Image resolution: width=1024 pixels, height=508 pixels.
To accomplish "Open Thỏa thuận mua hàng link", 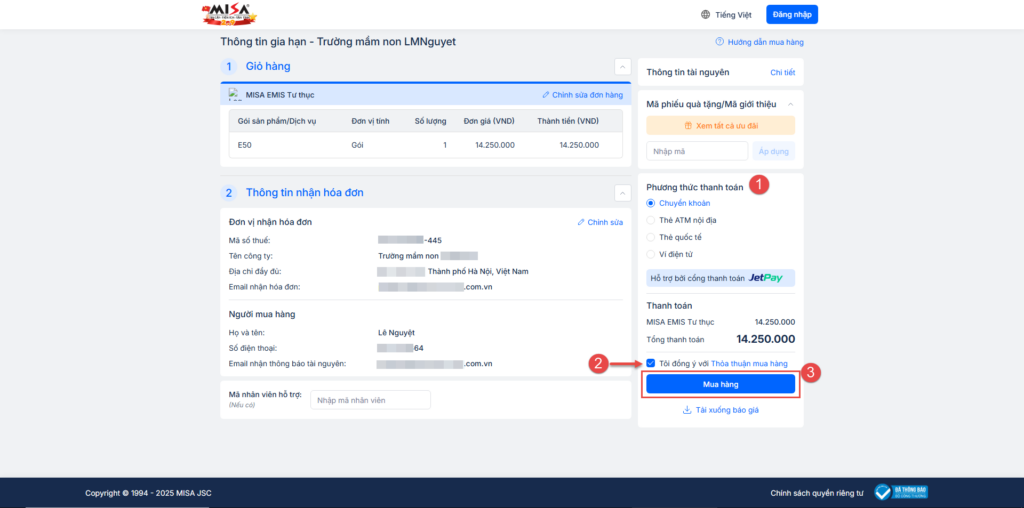I will (749, 364).
